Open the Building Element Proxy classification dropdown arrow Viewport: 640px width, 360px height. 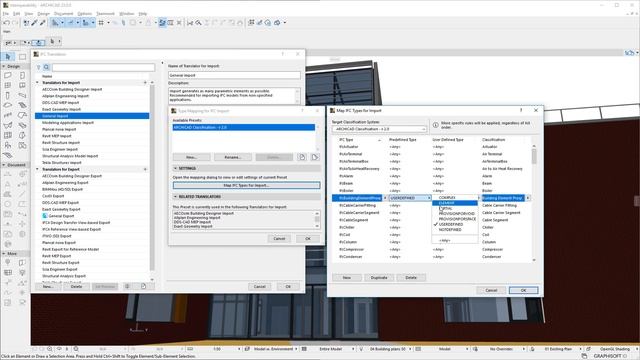point(528,198)
